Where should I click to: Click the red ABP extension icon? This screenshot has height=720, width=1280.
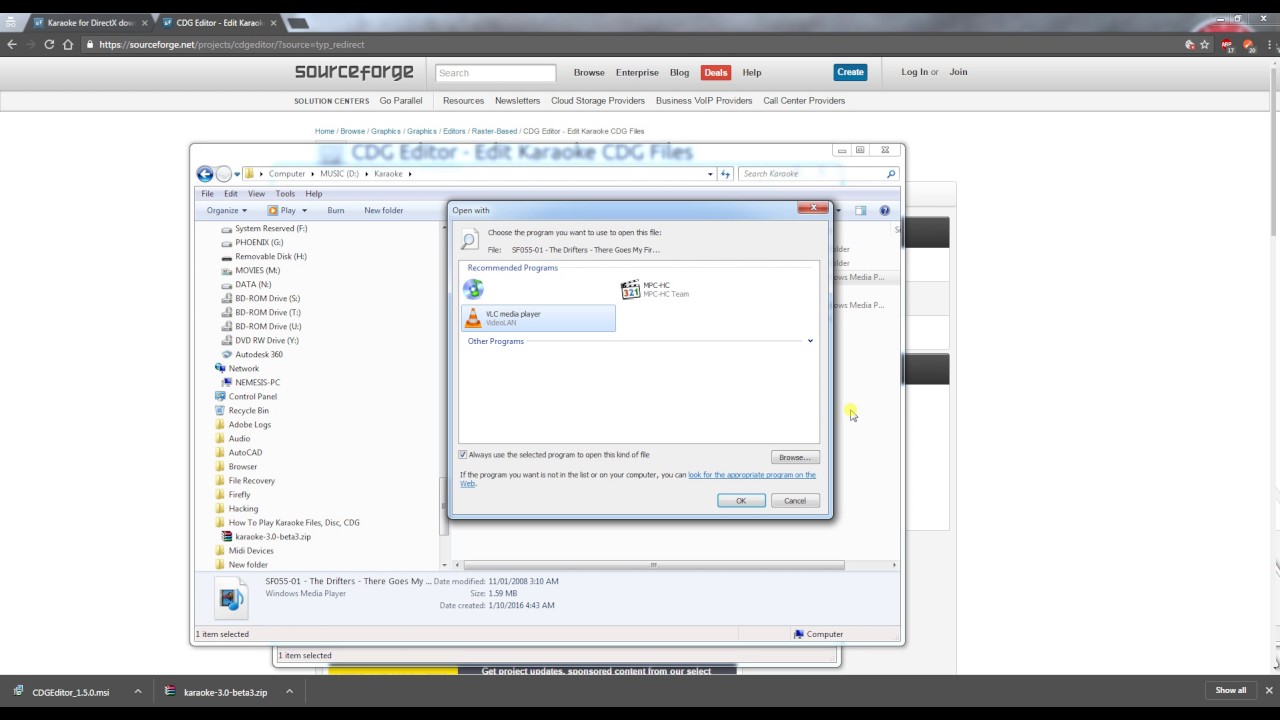[1227, 45]
